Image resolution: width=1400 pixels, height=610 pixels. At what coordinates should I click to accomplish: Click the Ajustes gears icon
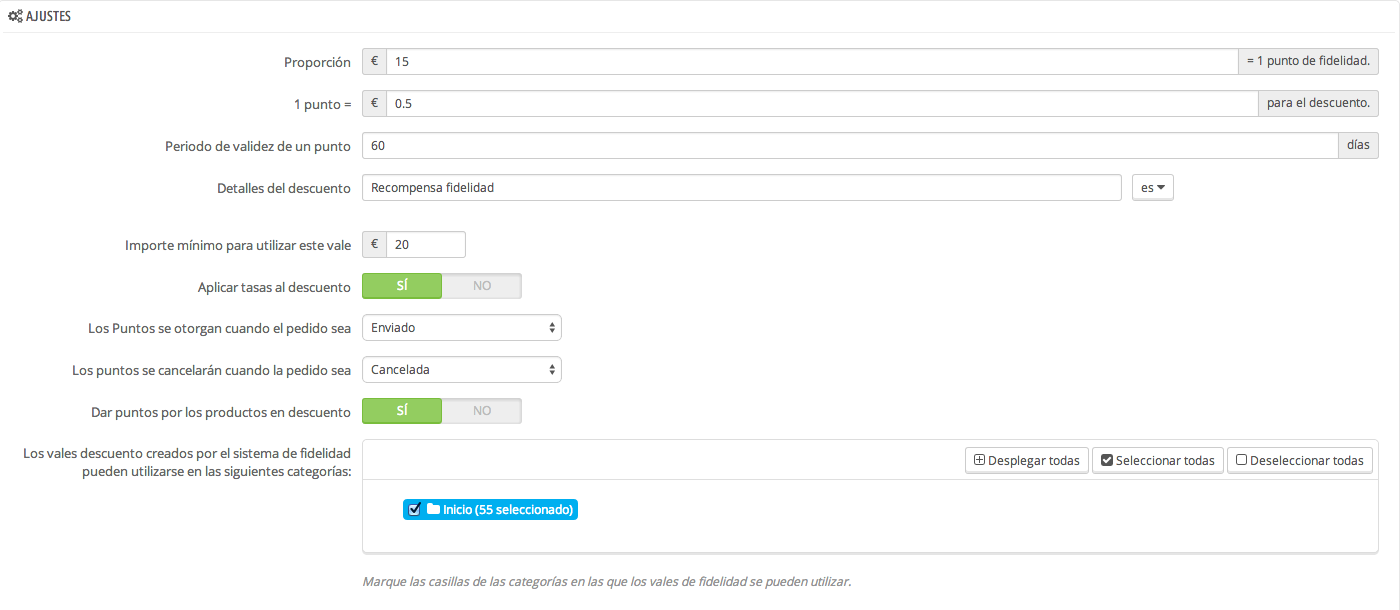coord(15,17)
